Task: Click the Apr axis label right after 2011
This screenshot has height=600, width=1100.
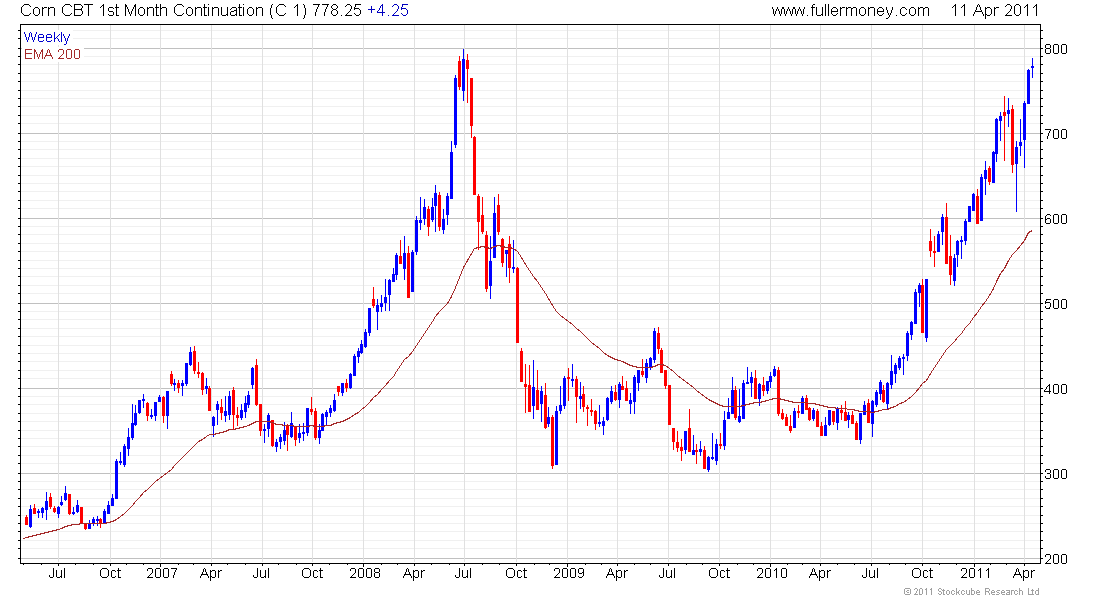Action: click(x=1024, y=574)
